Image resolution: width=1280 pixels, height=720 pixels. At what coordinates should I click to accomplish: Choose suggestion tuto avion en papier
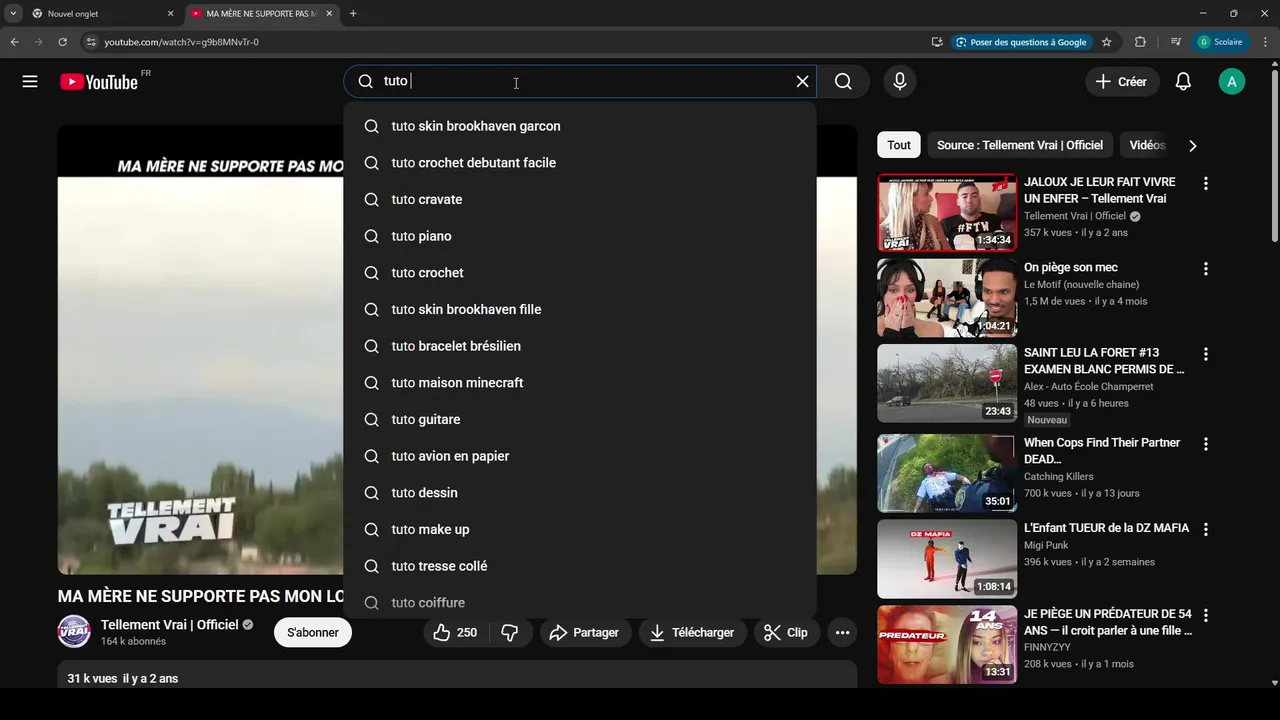click(x=580, y=456)
